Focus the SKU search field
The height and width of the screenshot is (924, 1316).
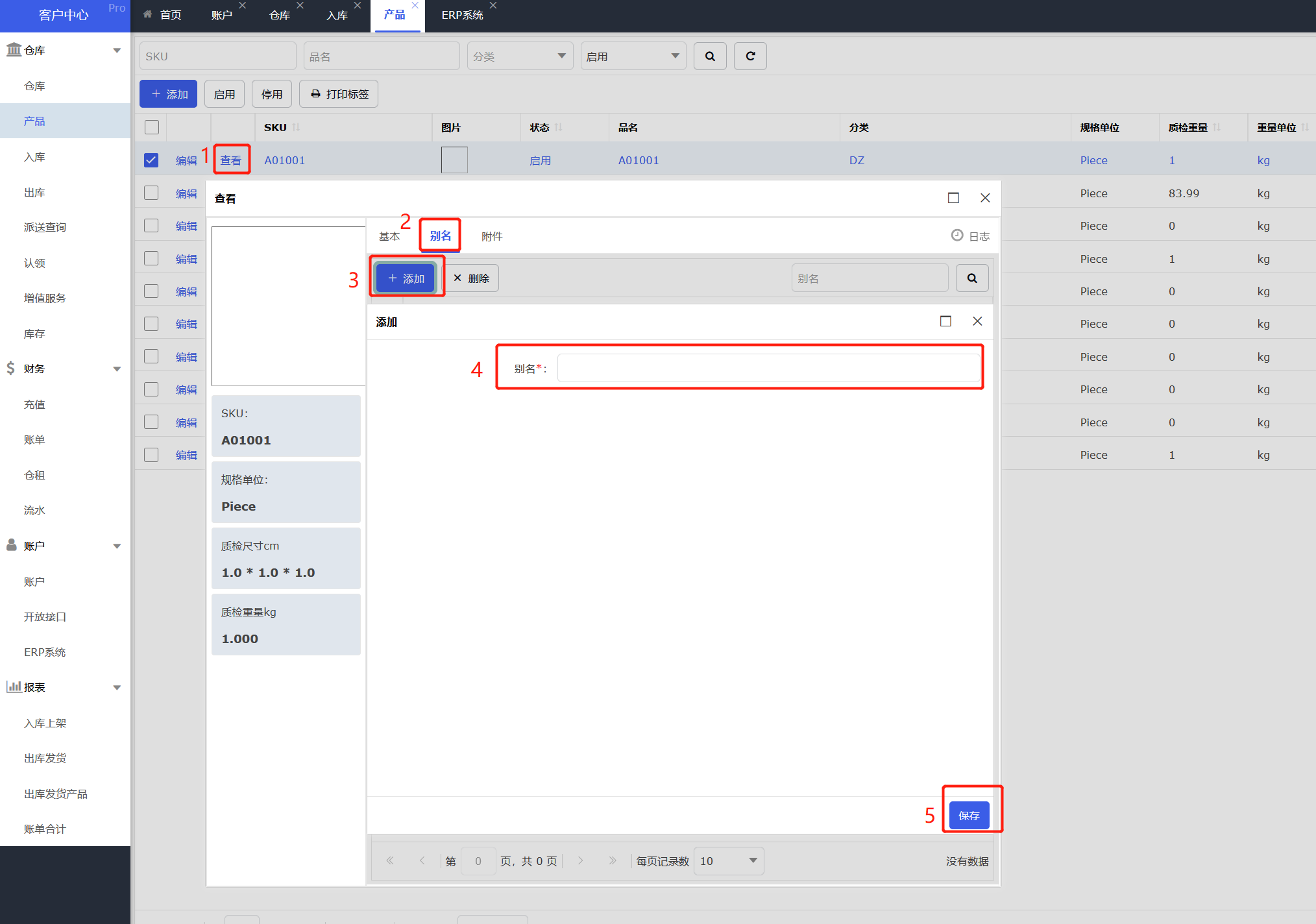(217, 56)
